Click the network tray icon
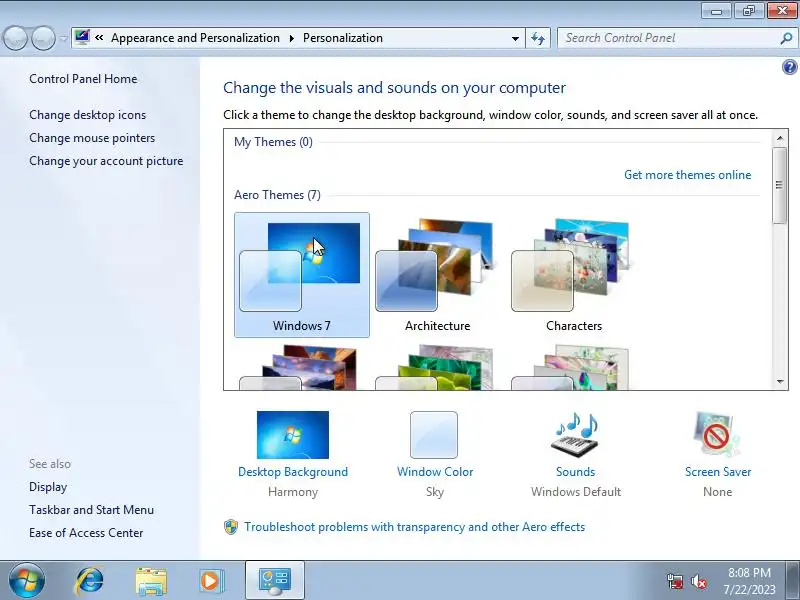This screenshot has width=800, height=600. 674,581
